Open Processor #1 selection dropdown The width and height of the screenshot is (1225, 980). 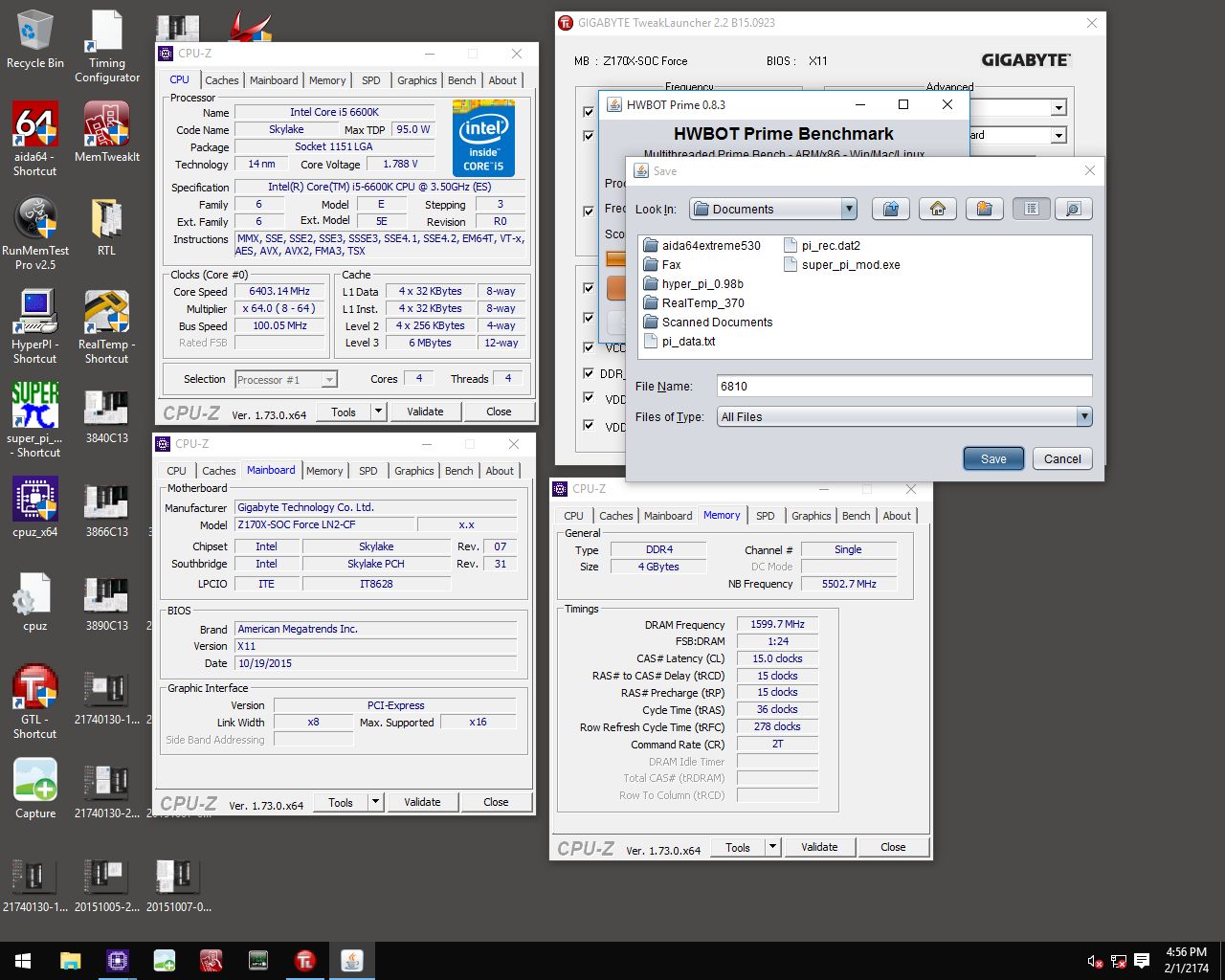pyautogui.click(x=328, y=380)
